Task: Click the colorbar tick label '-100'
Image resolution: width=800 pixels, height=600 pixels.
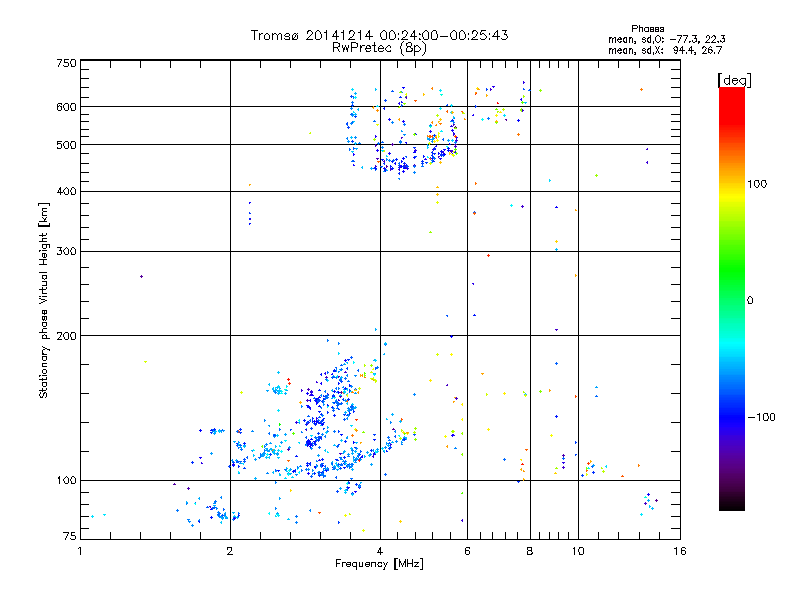Action: click(x=761, y=417)
